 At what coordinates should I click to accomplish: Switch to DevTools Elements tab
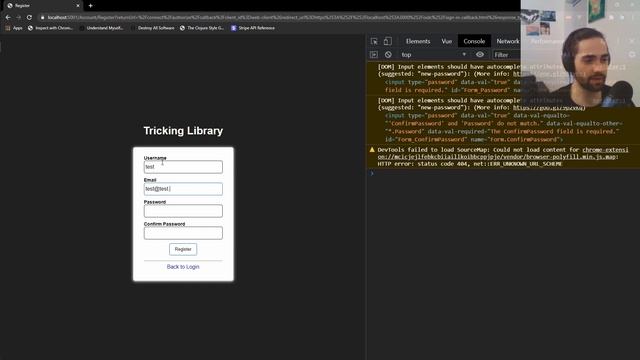[x=418, y=41]
